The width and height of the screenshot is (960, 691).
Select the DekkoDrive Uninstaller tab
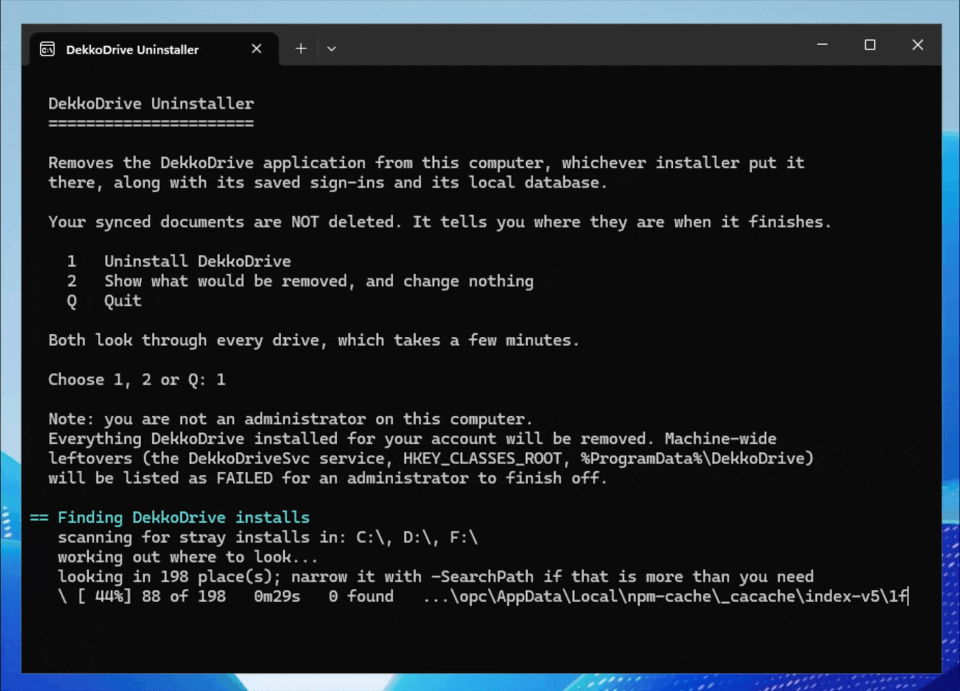(154, 49)
